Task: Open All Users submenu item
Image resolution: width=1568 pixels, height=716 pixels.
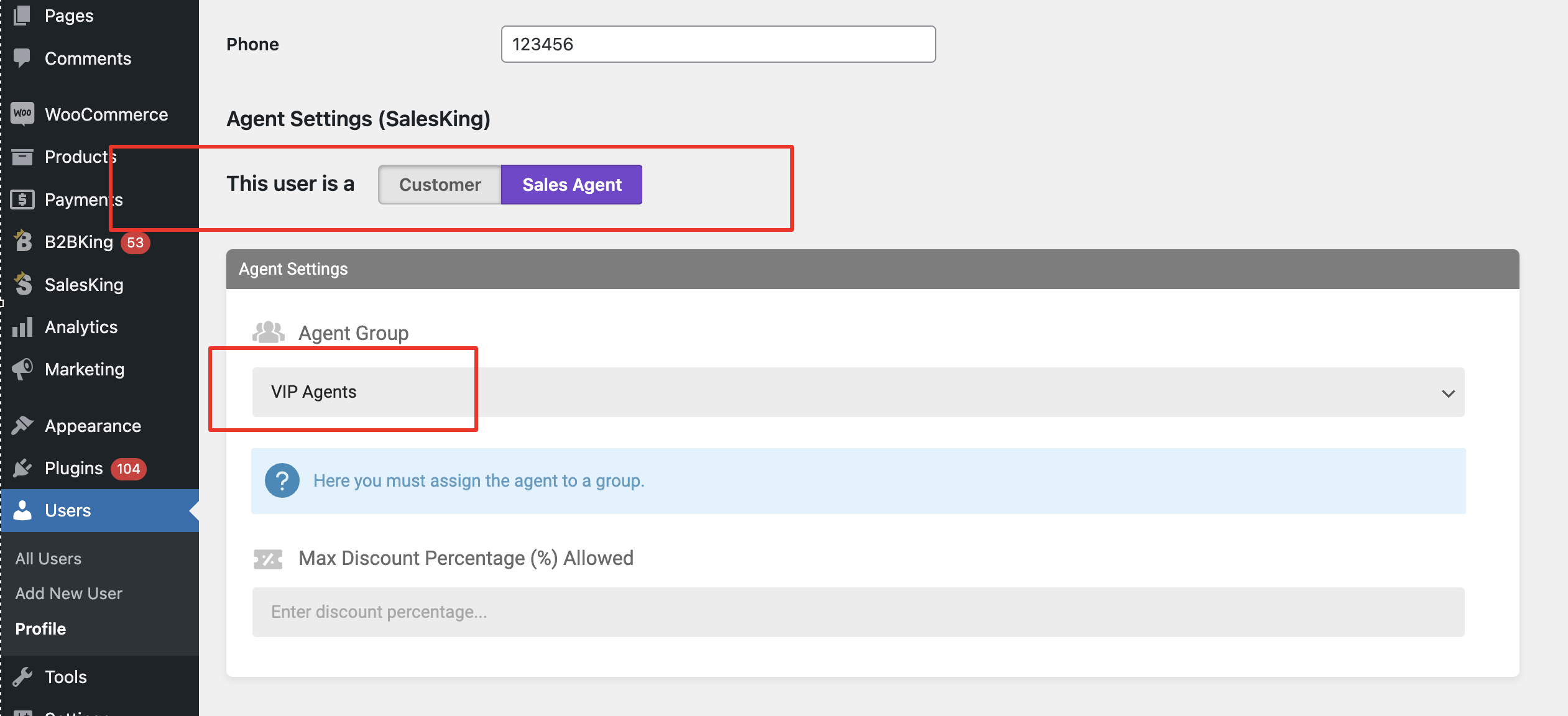Action: point(48,558)
